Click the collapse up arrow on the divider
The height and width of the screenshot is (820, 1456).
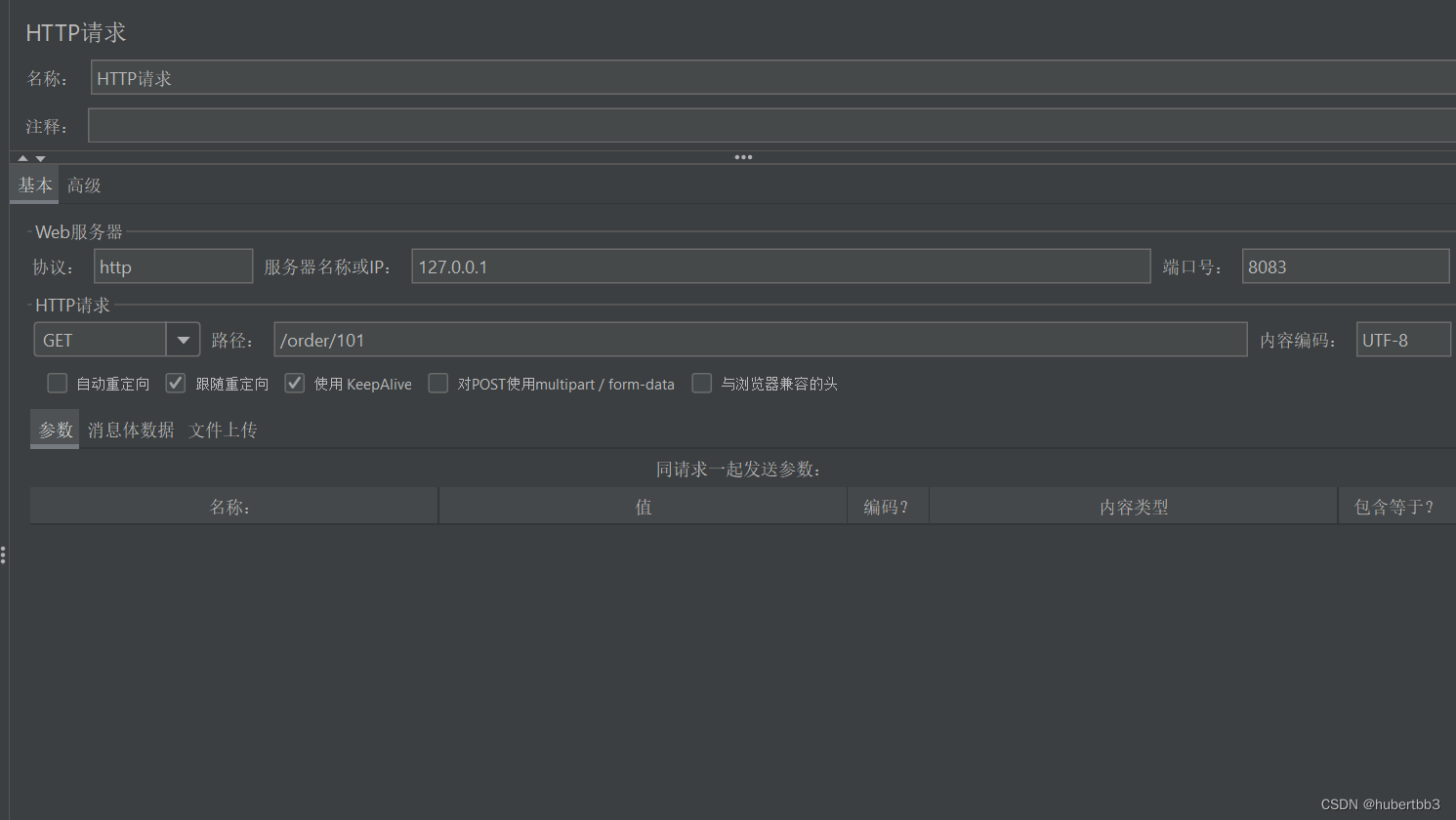(23, 158)
